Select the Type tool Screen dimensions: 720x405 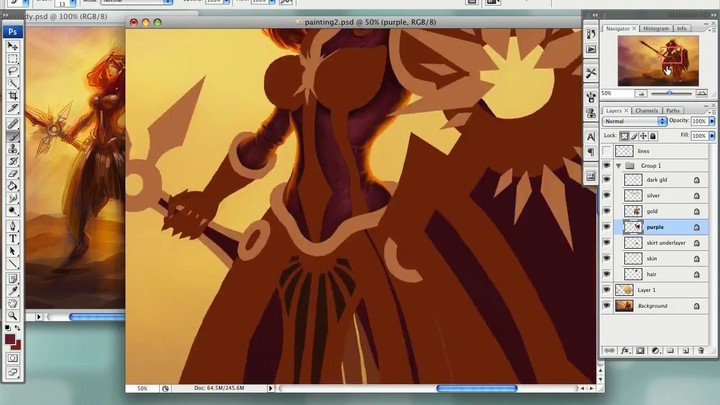[12, 238]
